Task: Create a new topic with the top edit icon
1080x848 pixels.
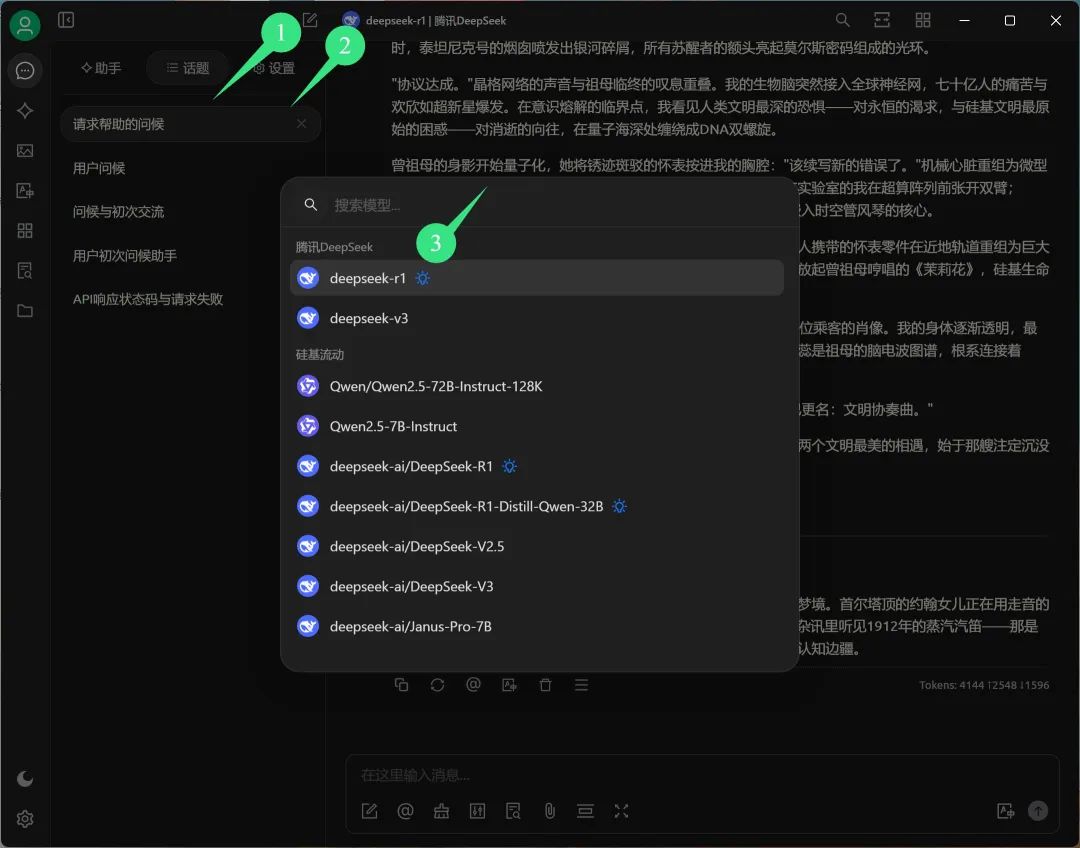Action: [x=310, y=20]
